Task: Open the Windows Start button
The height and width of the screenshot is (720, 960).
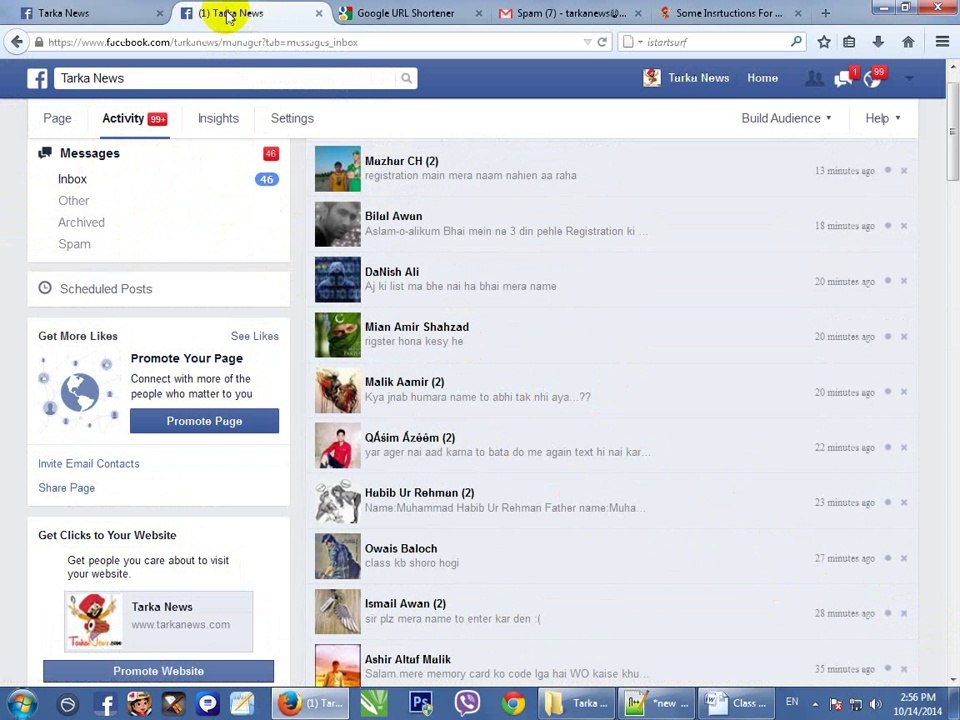Action: click(22, 703)
